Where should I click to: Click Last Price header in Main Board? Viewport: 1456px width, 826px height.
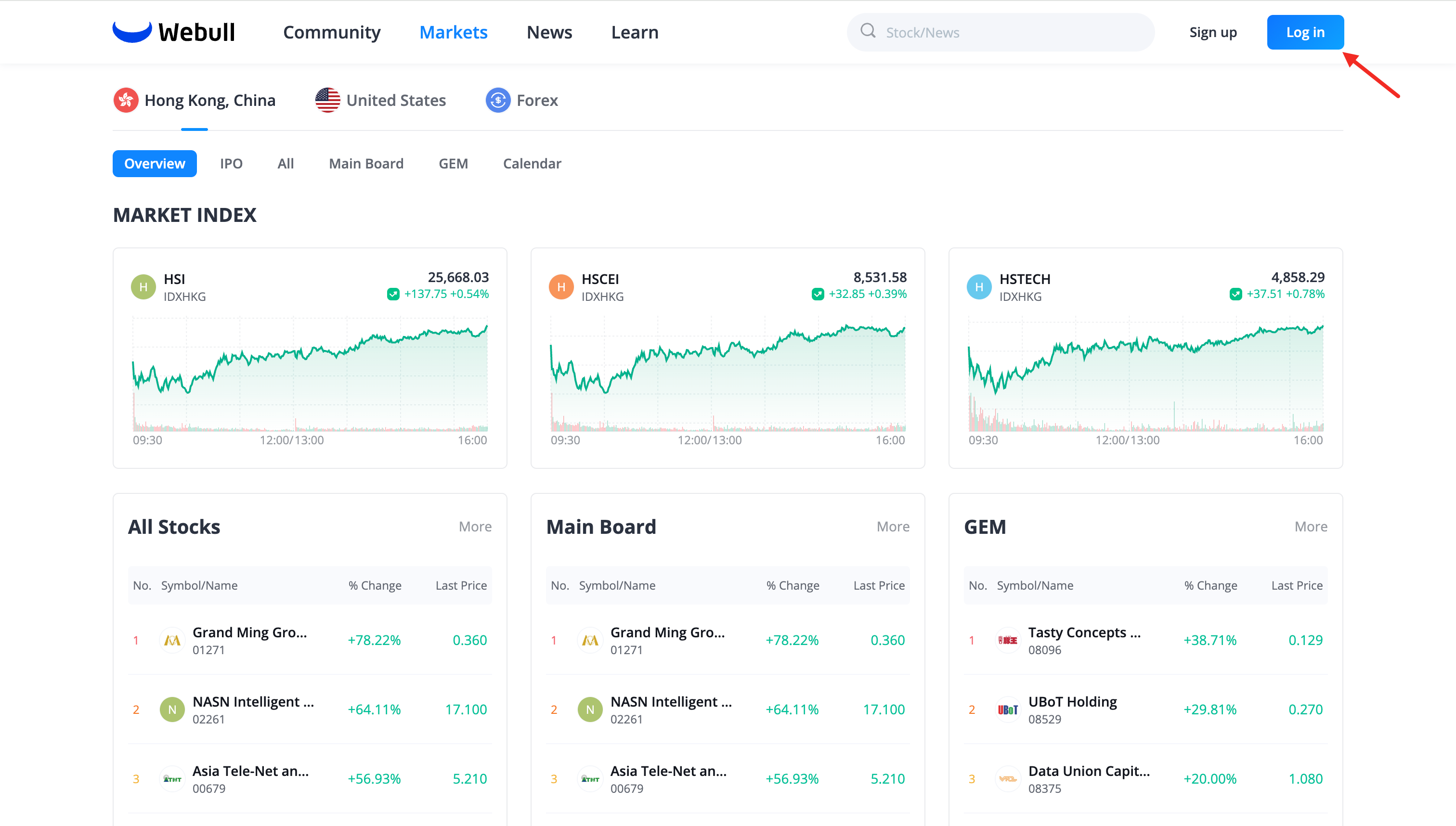(x=879, y=585)
